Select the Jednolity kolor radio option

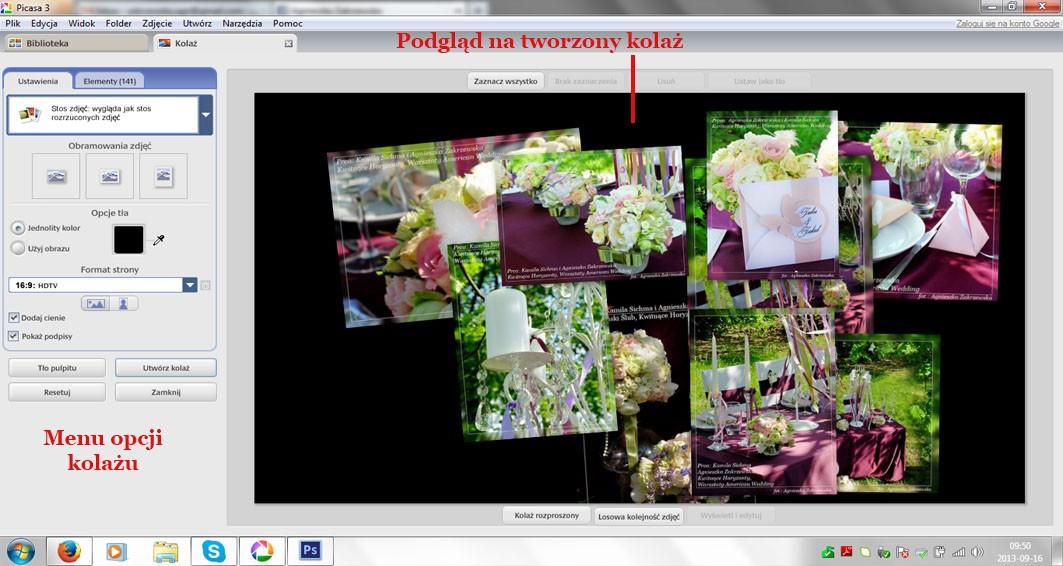(x=18, y=228)
